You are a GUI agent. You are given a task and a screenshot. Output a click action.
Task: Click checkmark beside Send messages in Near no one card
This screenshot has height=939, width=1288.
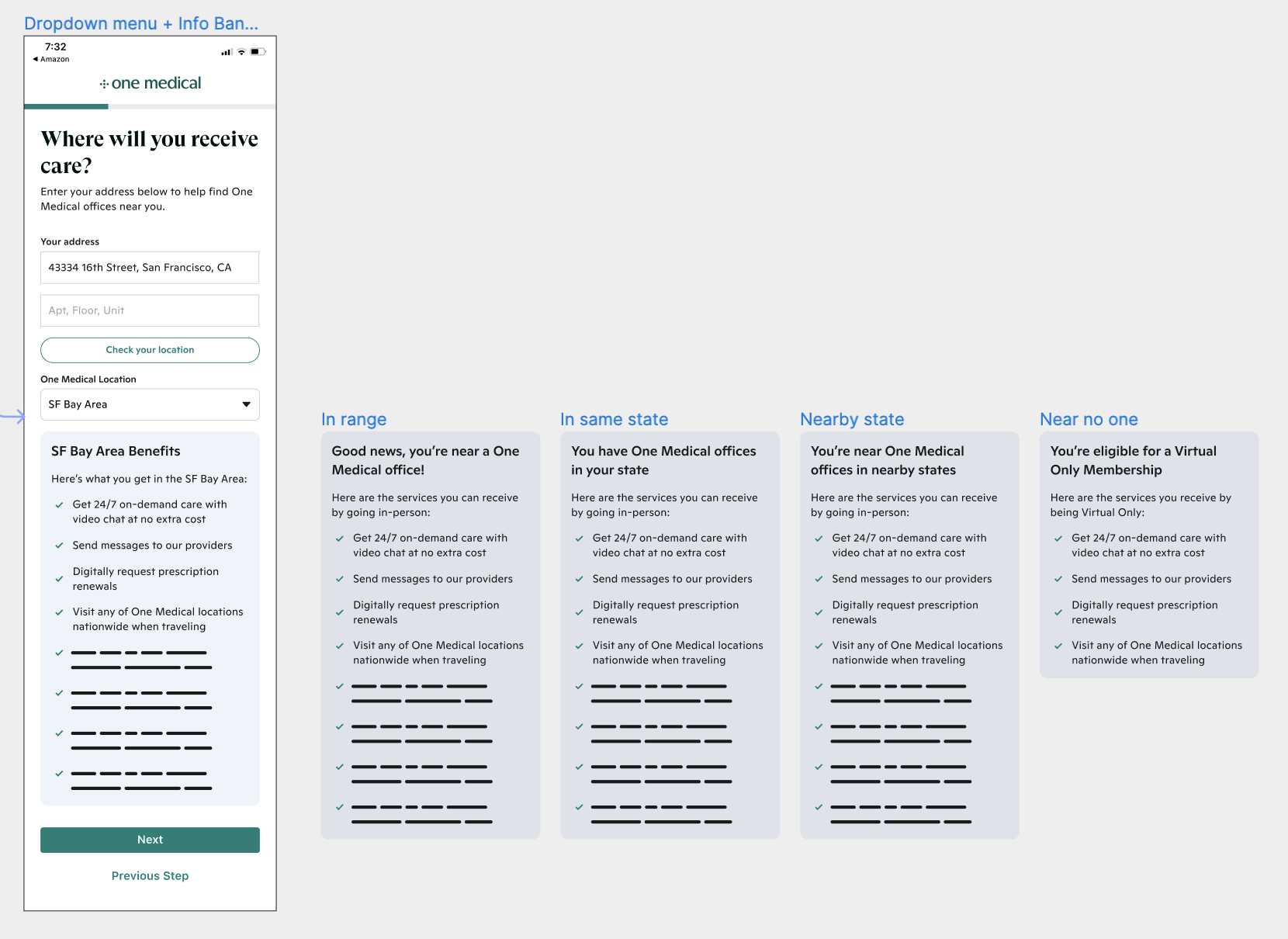(1058, 579)
